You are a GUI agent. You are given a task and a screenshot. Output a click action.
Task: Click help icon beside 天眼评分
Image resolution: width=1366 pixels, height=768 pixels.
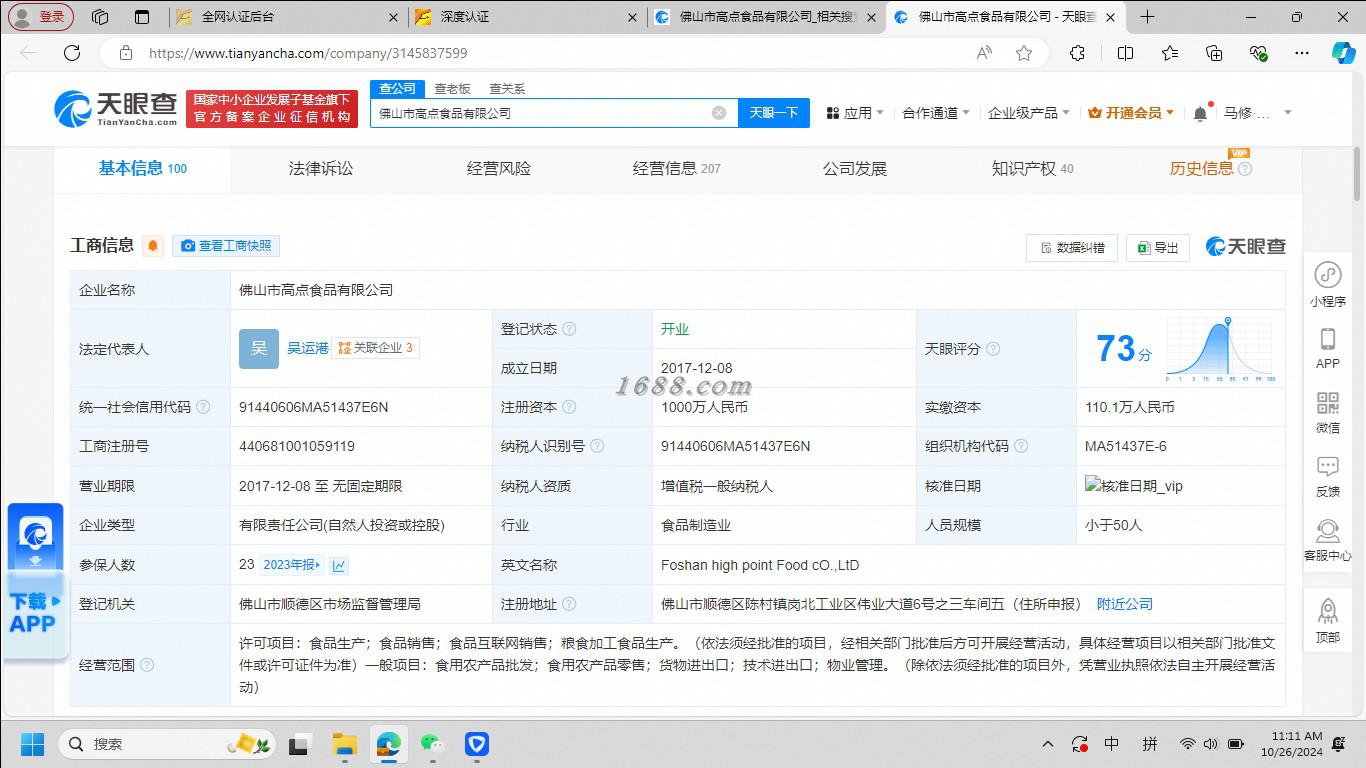point(993,349)
